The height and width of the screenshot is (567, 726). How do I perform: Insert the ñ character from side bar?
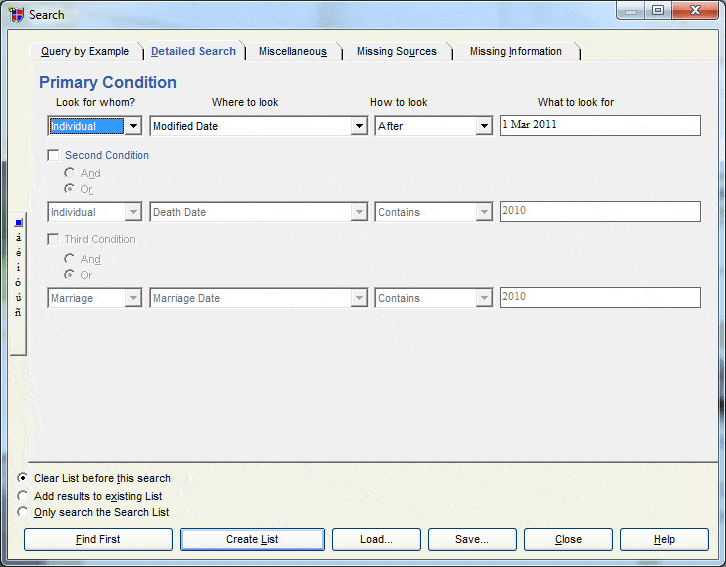19,312
